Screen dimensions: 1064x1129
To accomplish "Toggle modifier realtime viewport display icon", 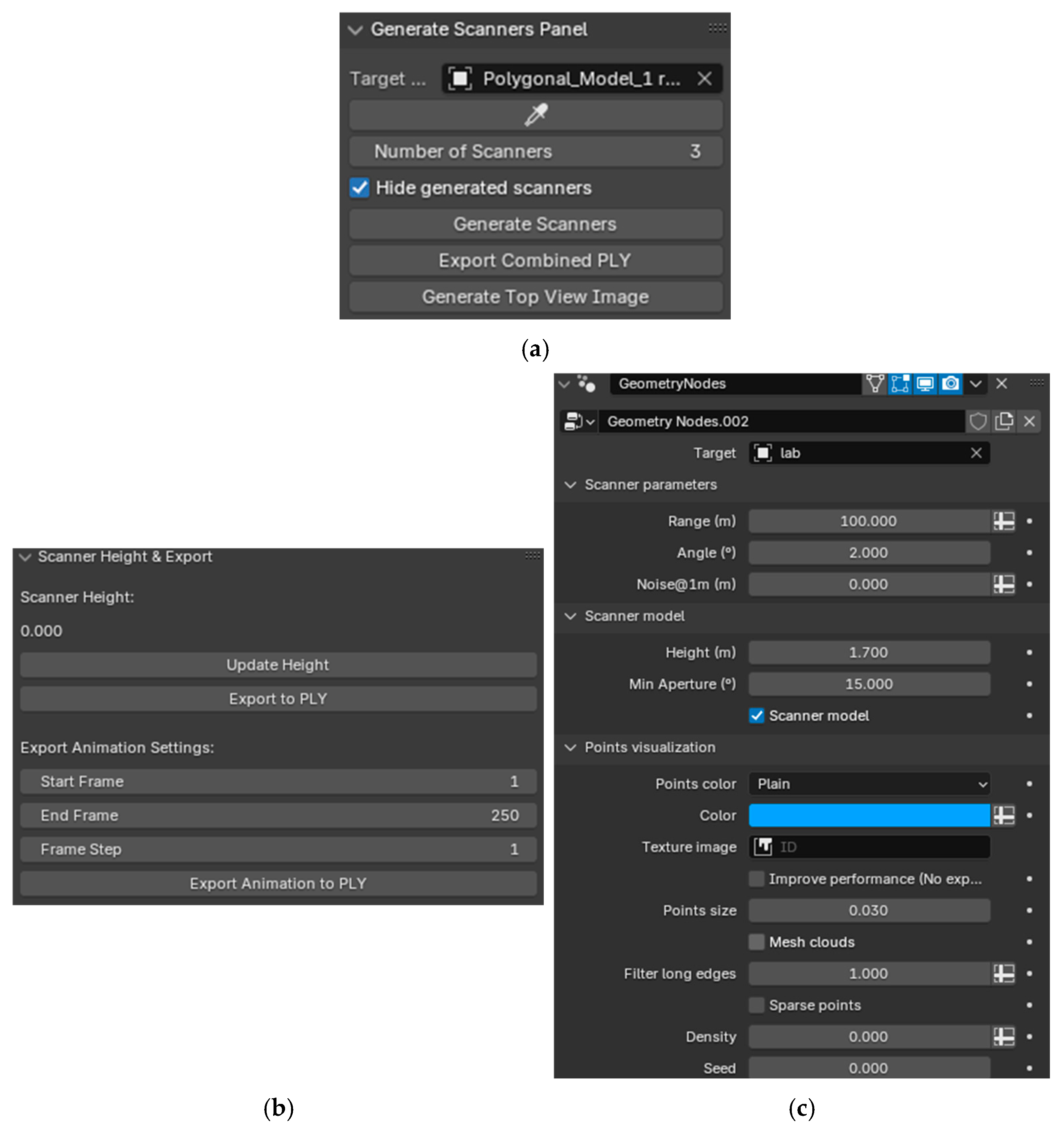I will pyautogui.click(x=925, y=384).
